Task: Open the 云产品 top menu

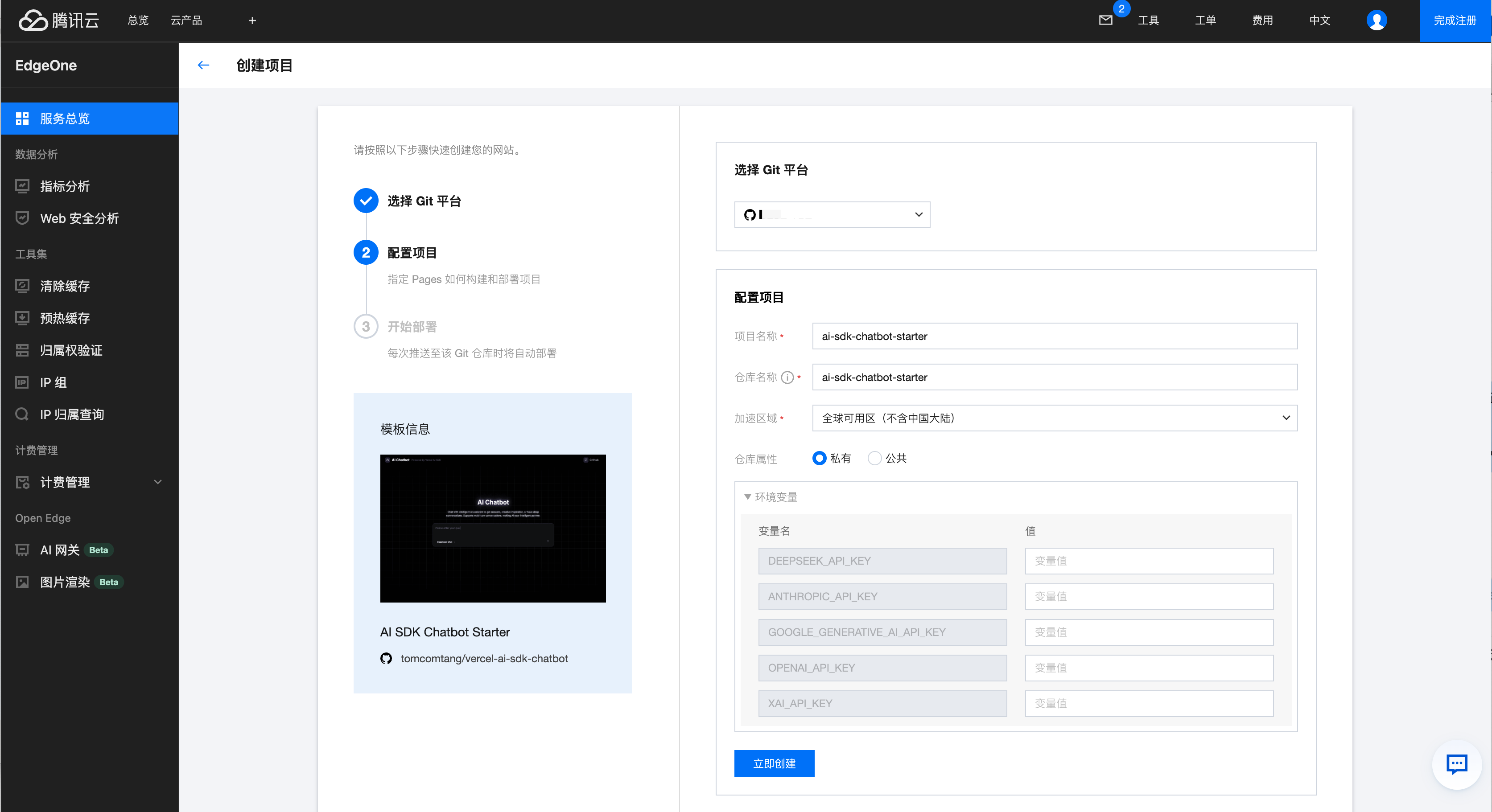Action: pos(186,20)
